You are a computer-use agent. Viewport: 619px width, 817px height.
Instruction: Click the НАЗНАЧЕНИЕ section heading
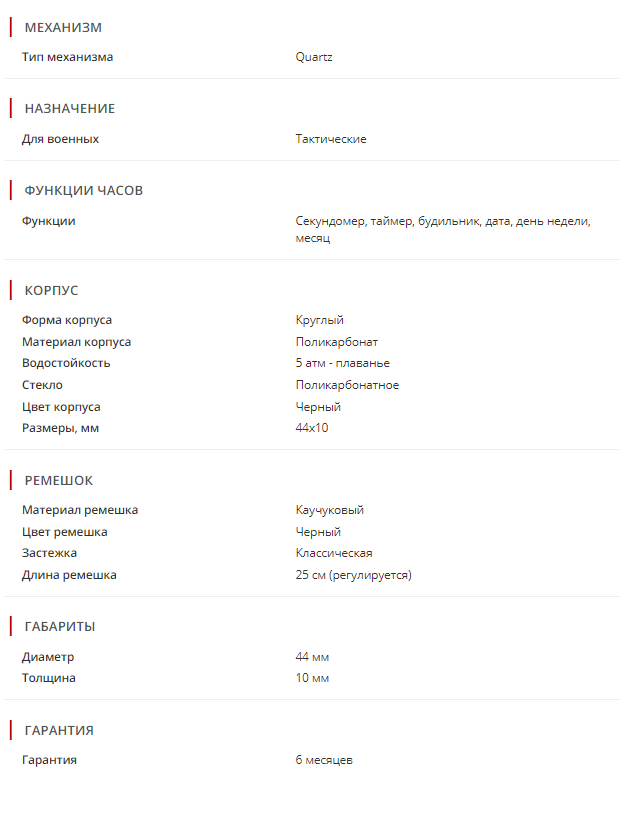pyautogui.click(x=69, y=109)
